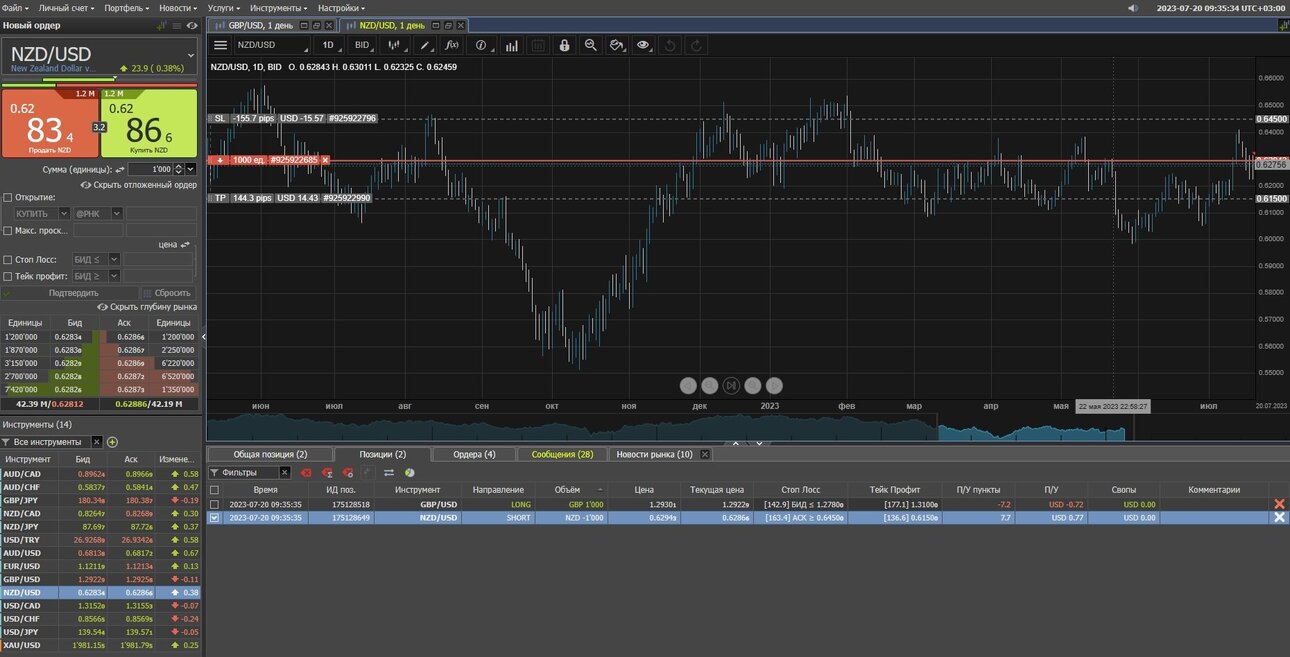Image resolution: width=1290 pixels, height=657 pixels.
Task: Click the add instrument plus icon
Action: pos(112,441)
